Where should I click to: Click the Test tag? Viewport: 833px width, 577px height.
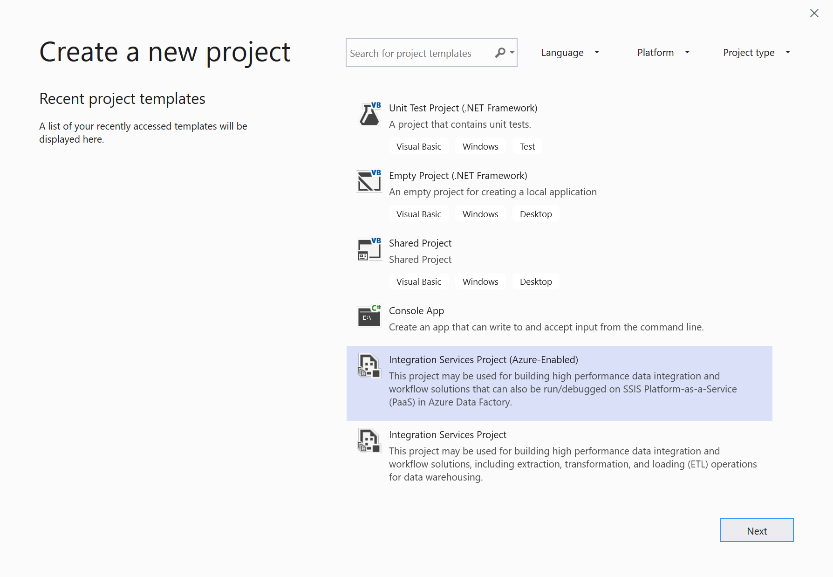point(527,147)
